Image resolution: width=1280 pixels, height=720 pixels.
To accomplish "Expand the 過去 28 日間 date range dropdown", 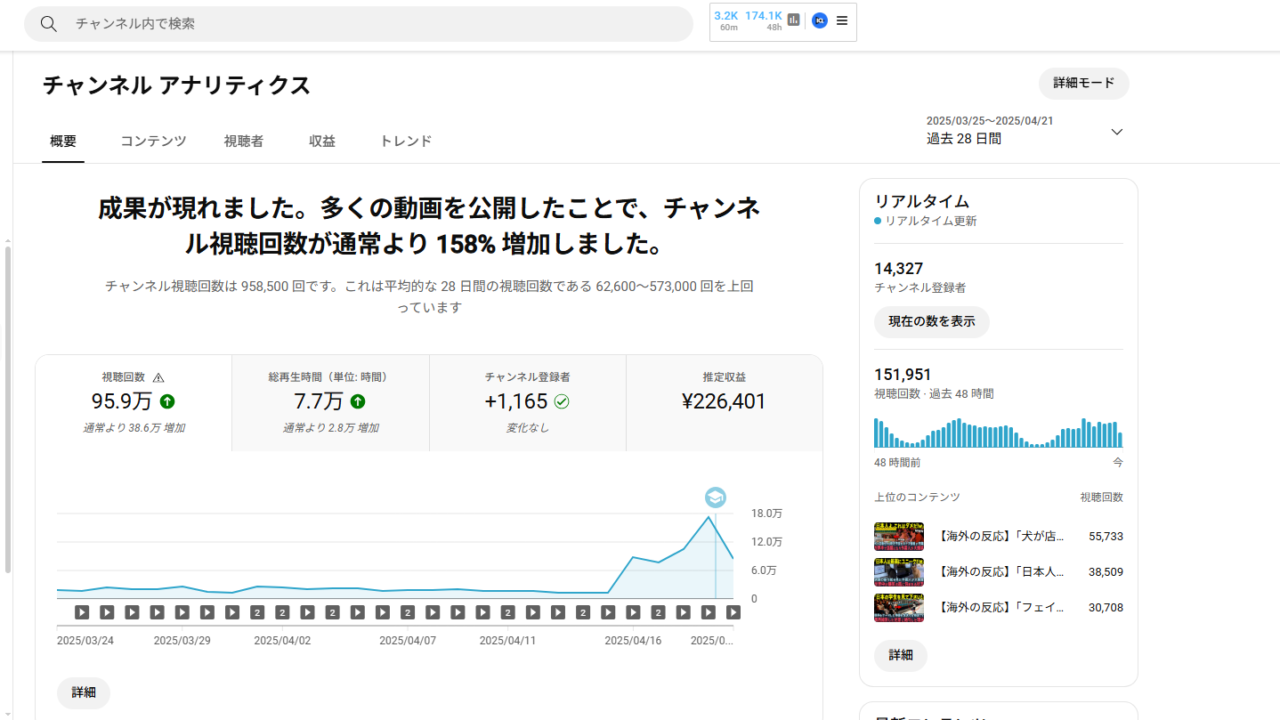I will coord(1117,132).
